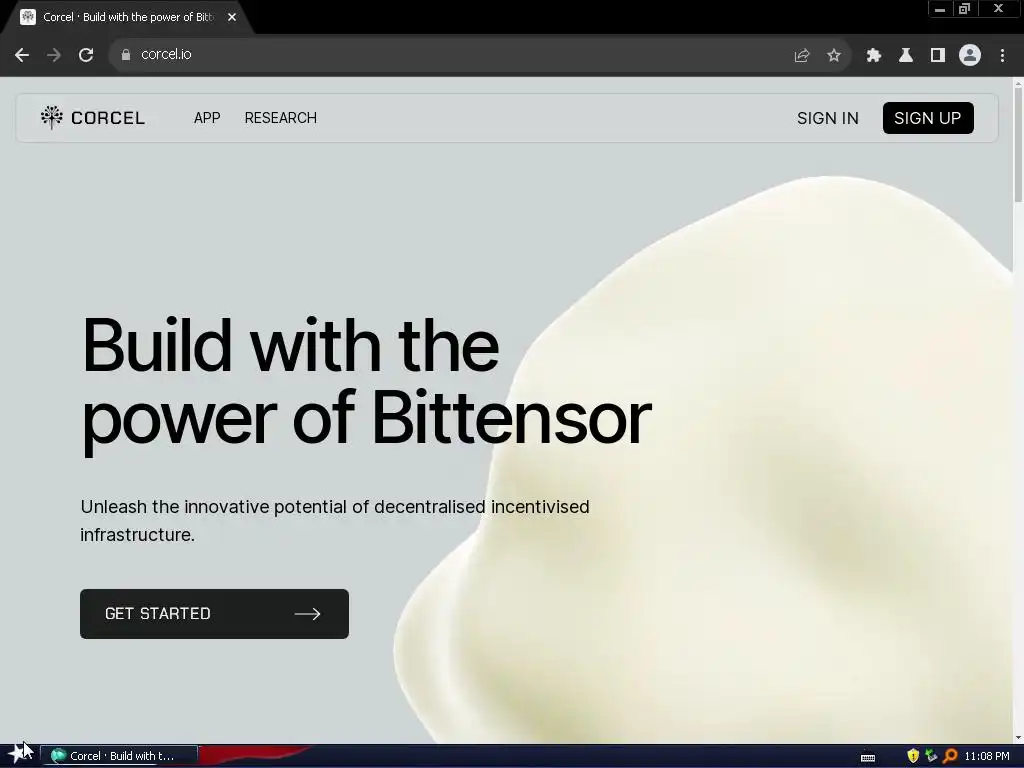Screen dimensions: 1024x768
Task: Click the share page icon
Action: pos(801,56)
